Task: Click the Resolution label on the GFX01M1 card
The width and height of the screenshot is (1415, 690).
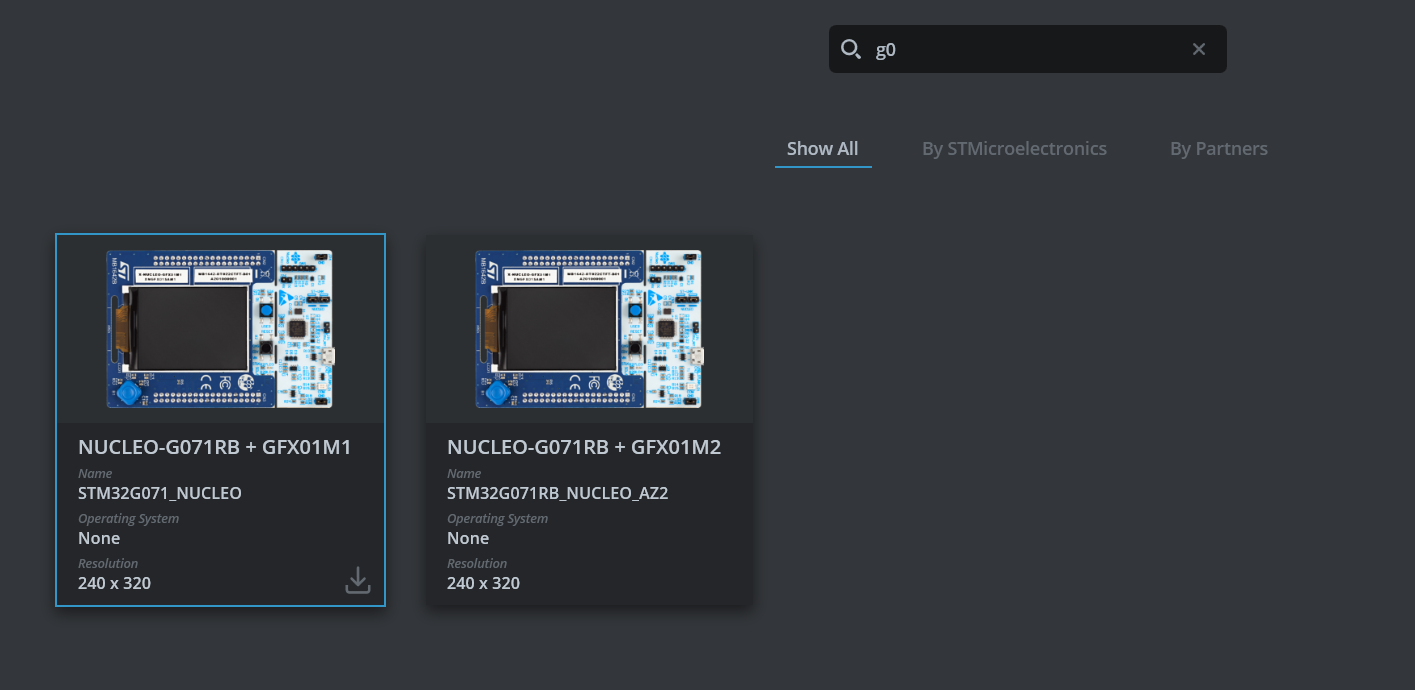Action: coord(108,562)
